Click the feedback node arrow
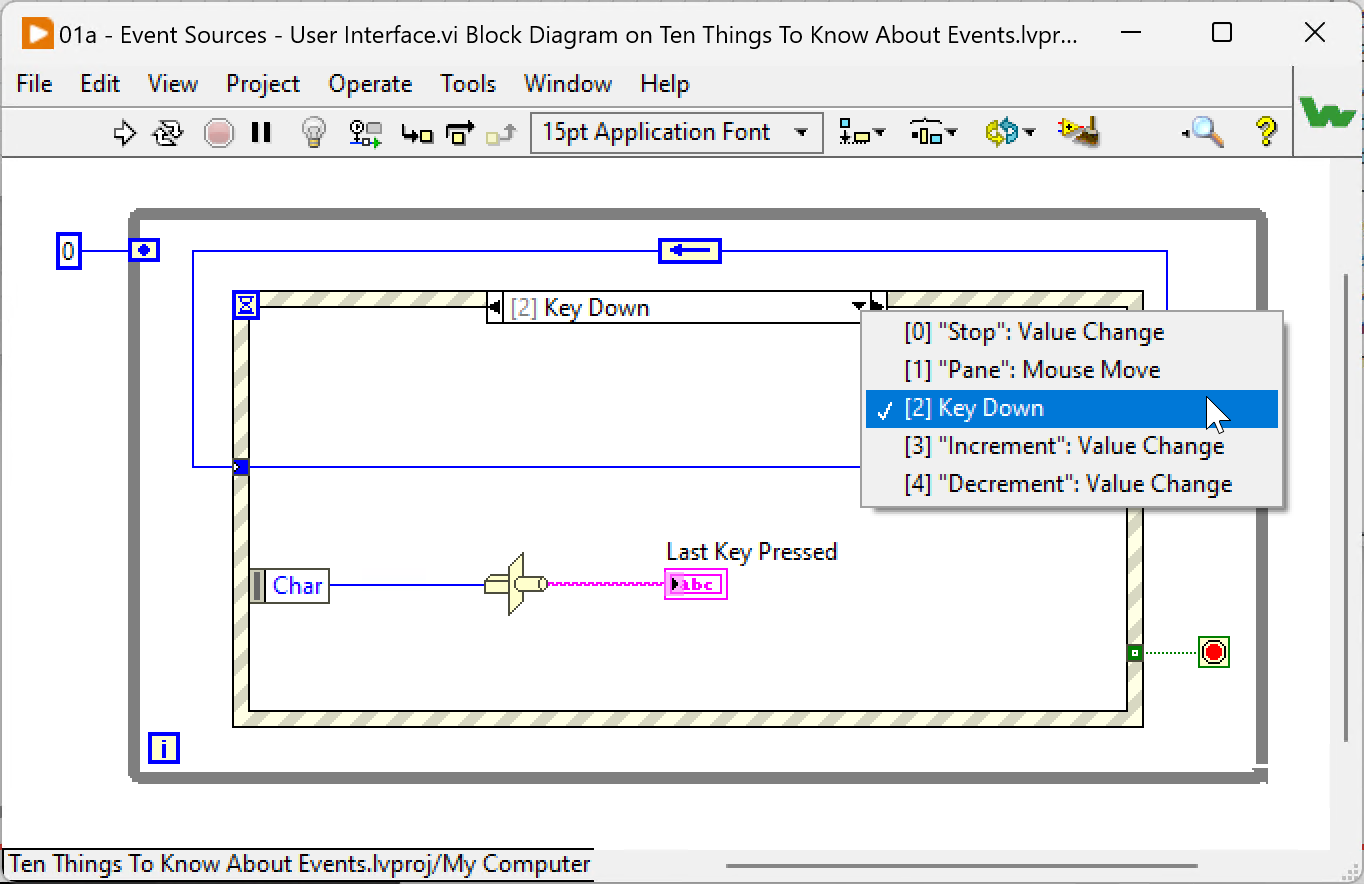Viewport: 1364px width, 884px height. (690, 250)
